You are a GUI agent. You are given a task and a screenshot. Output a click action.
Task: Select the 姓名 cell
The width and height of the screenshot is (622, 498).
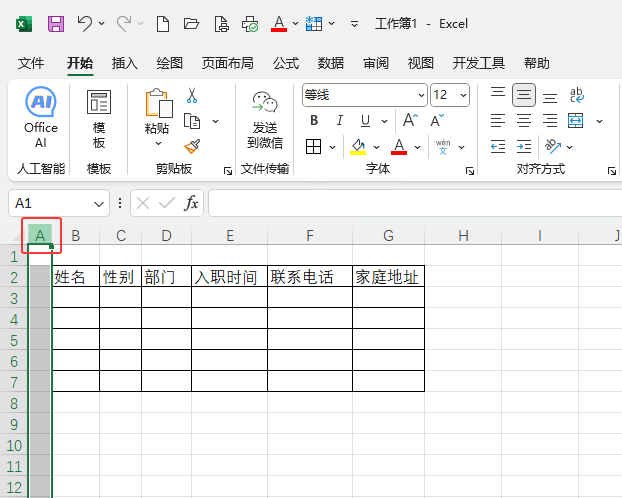76,276
